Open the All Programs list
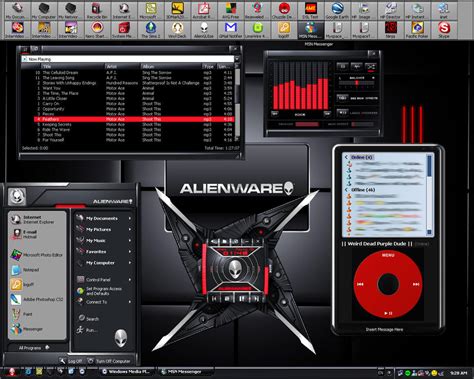The width and height of the screenshot is (474, 379). 34,348
